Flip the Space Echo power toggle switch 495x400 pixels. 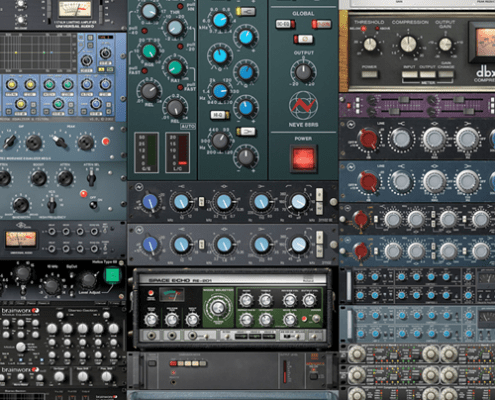point(316,319)
